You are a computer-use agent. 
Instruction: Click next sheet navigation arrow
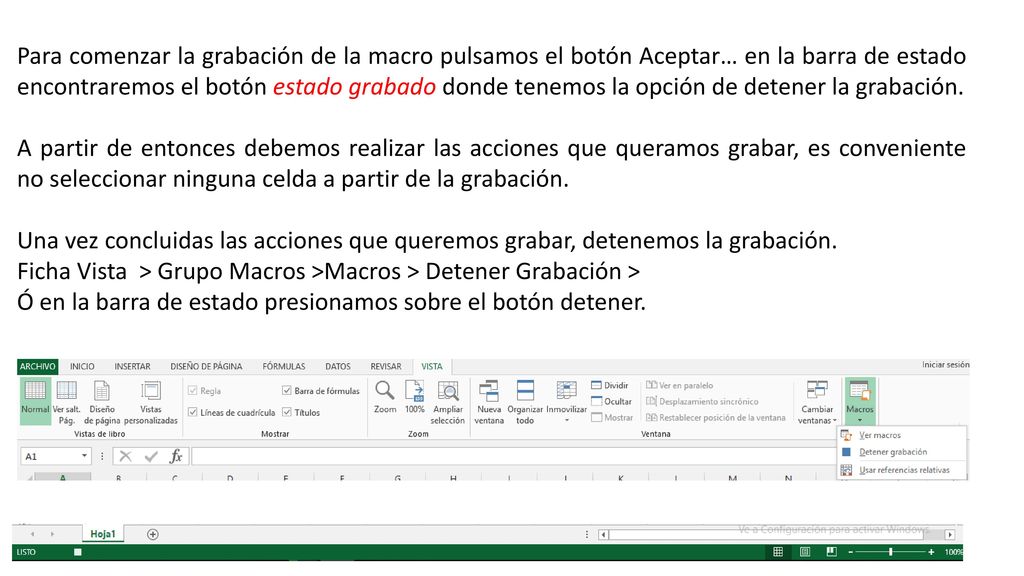[52, 534]
